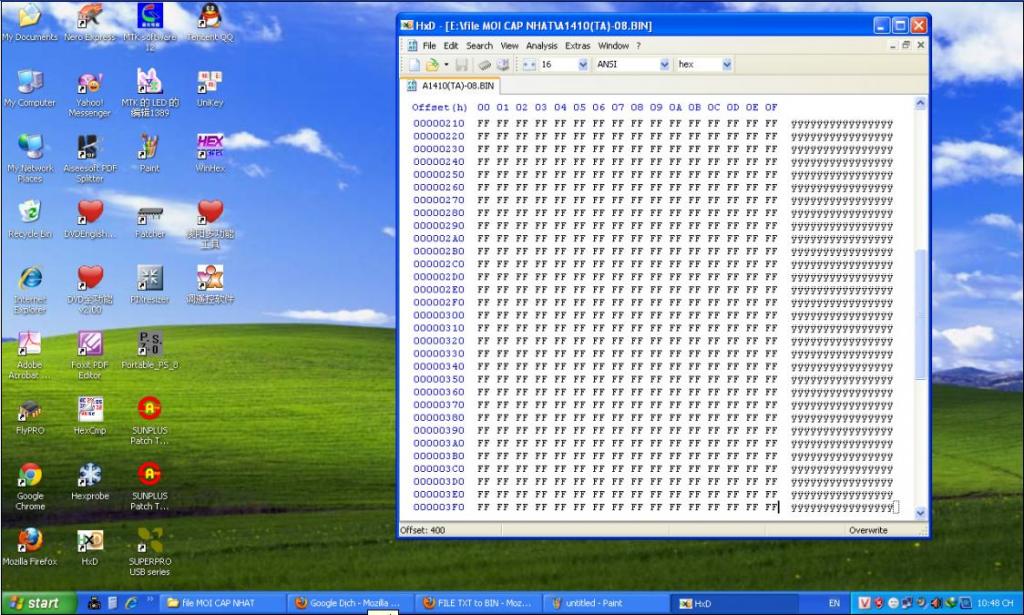This screenshot has width=1024, height=615.
Task: Click the scroll up arrow of hex view
Action: pyautogui.click(x=920, y=103)
